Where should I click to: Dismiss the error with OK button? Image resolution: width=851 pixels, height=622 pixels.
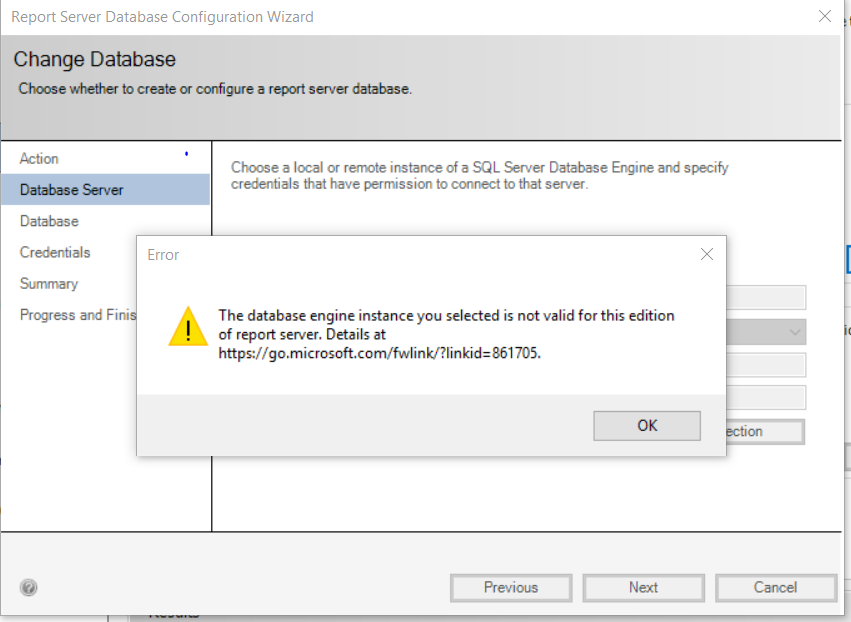647,426
